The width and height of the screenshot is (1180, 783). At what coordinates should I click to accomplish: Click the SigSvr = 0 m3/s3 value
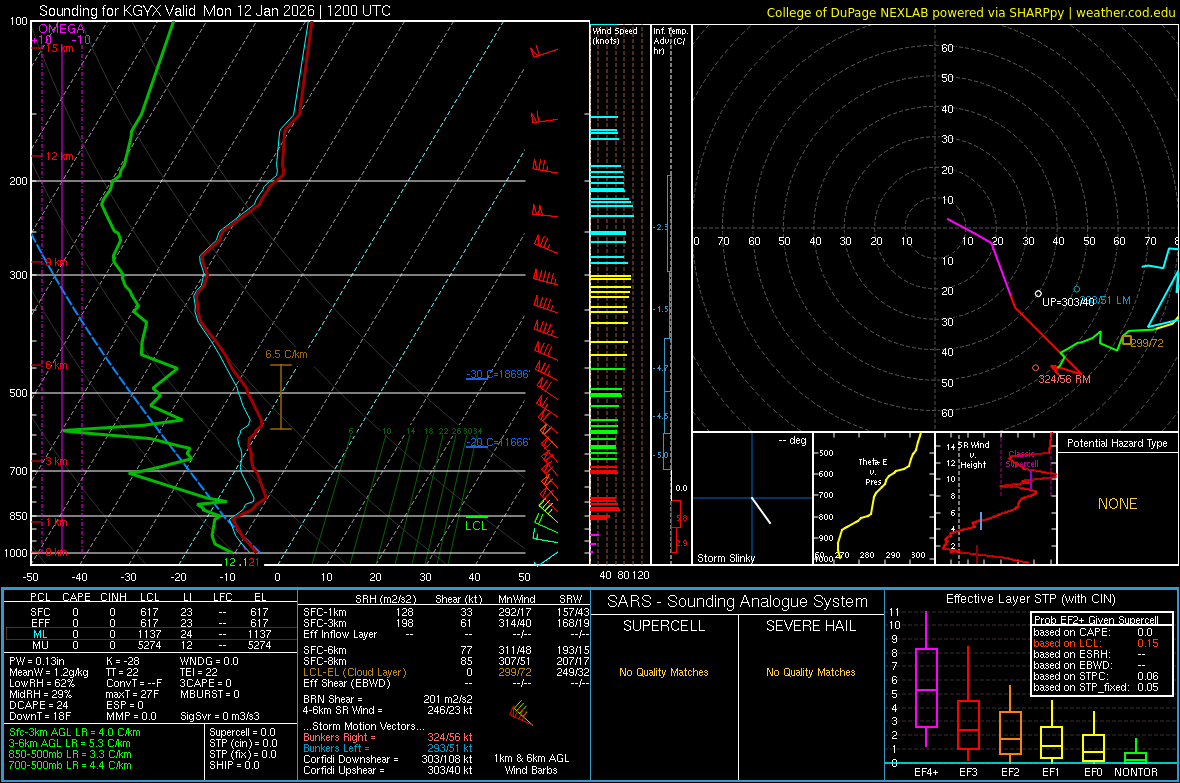[x=220, y=716]
